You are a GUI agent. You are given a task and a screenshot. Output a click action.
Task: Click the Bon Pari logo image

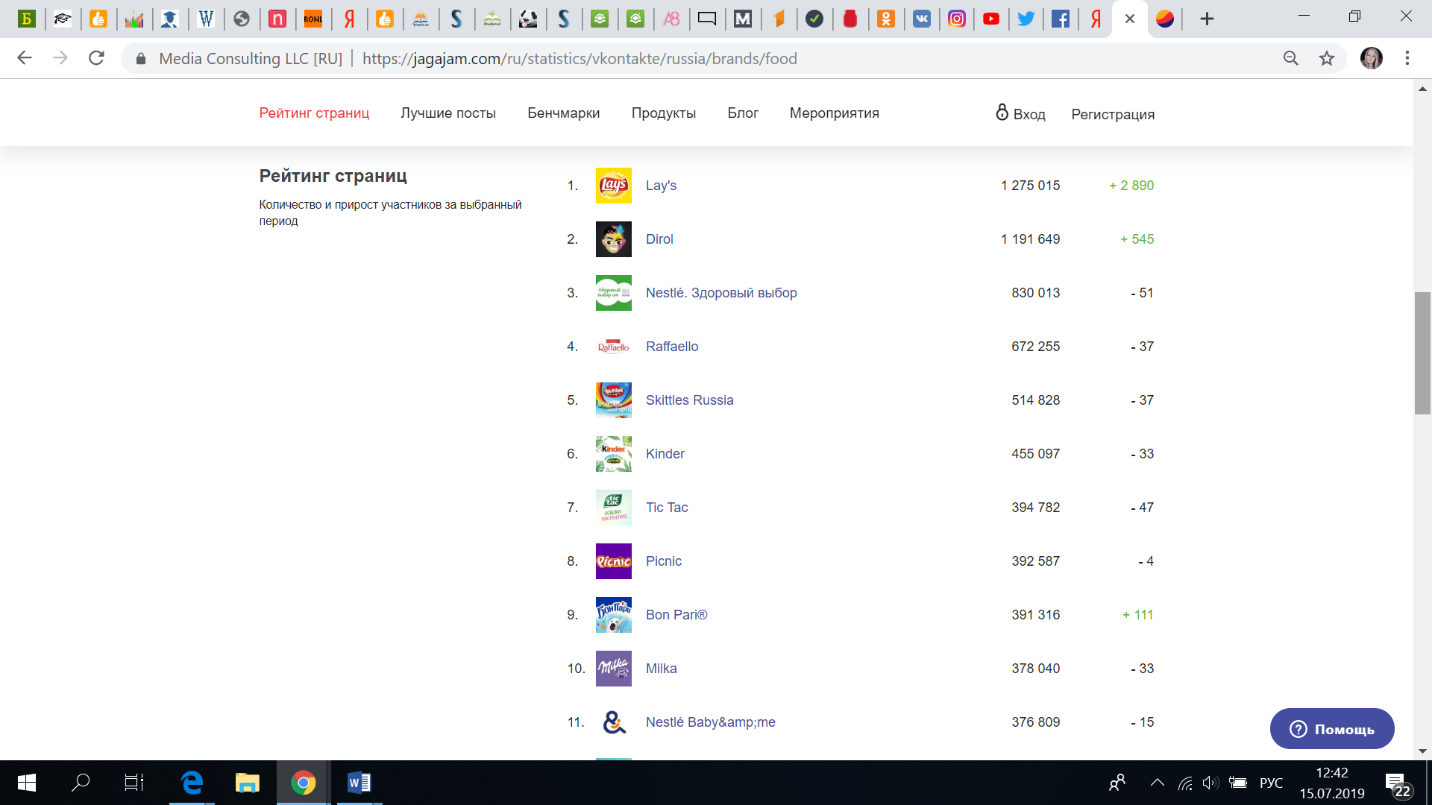(x=613, y=615)
